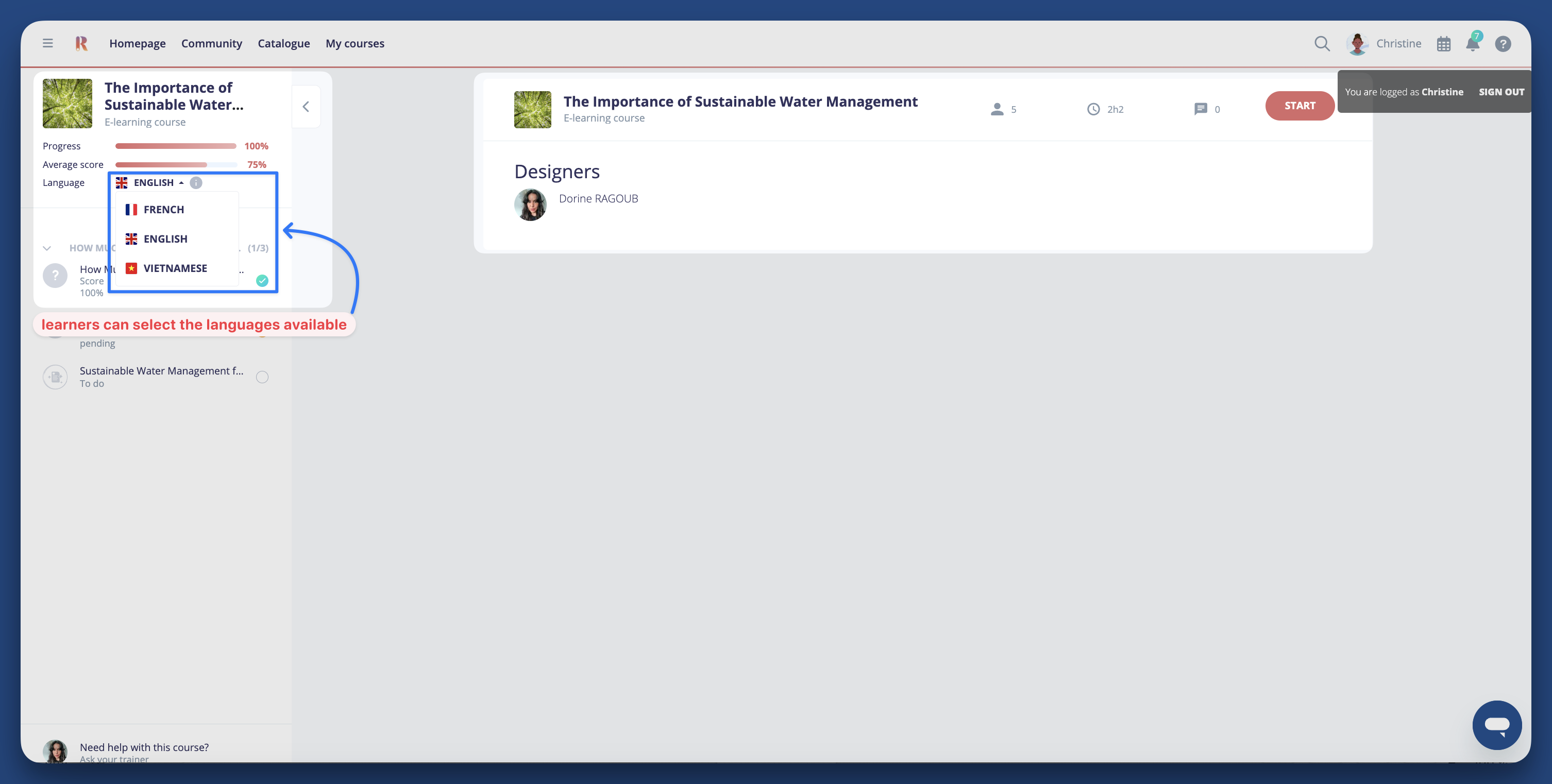This screenshot has width=1552, height=784.
Task: Open the Catalogue menu item
Action: pos(283,43)
